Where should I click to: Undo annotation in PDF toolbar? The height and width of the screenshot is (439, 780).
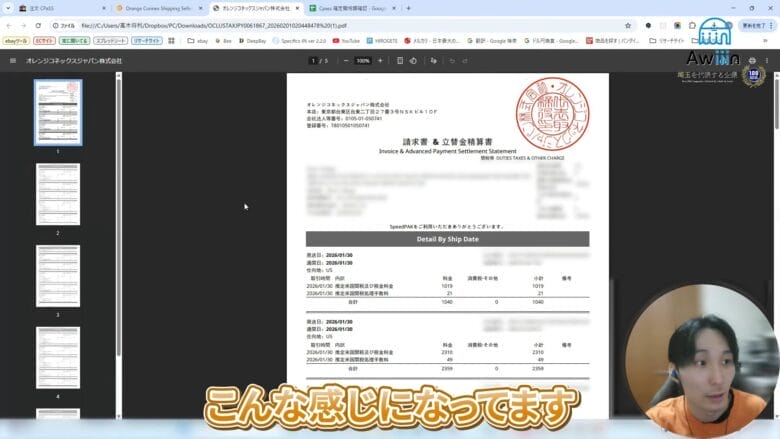452,61
